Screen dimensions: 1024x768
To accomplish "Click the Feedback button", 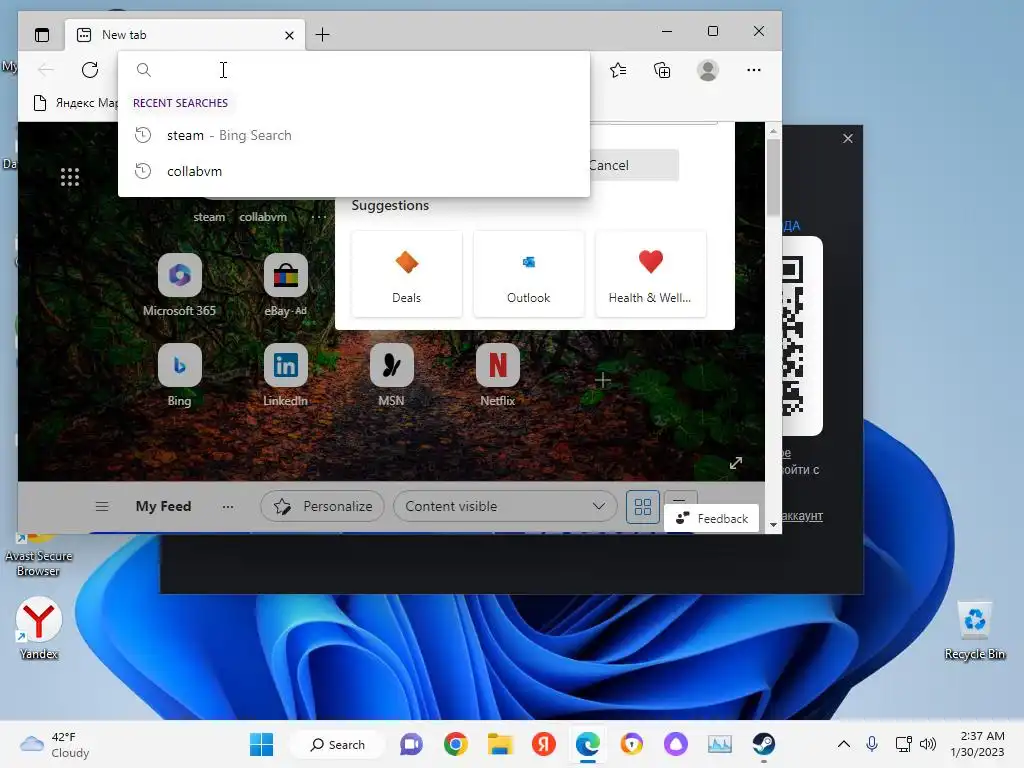I will 711,519.
